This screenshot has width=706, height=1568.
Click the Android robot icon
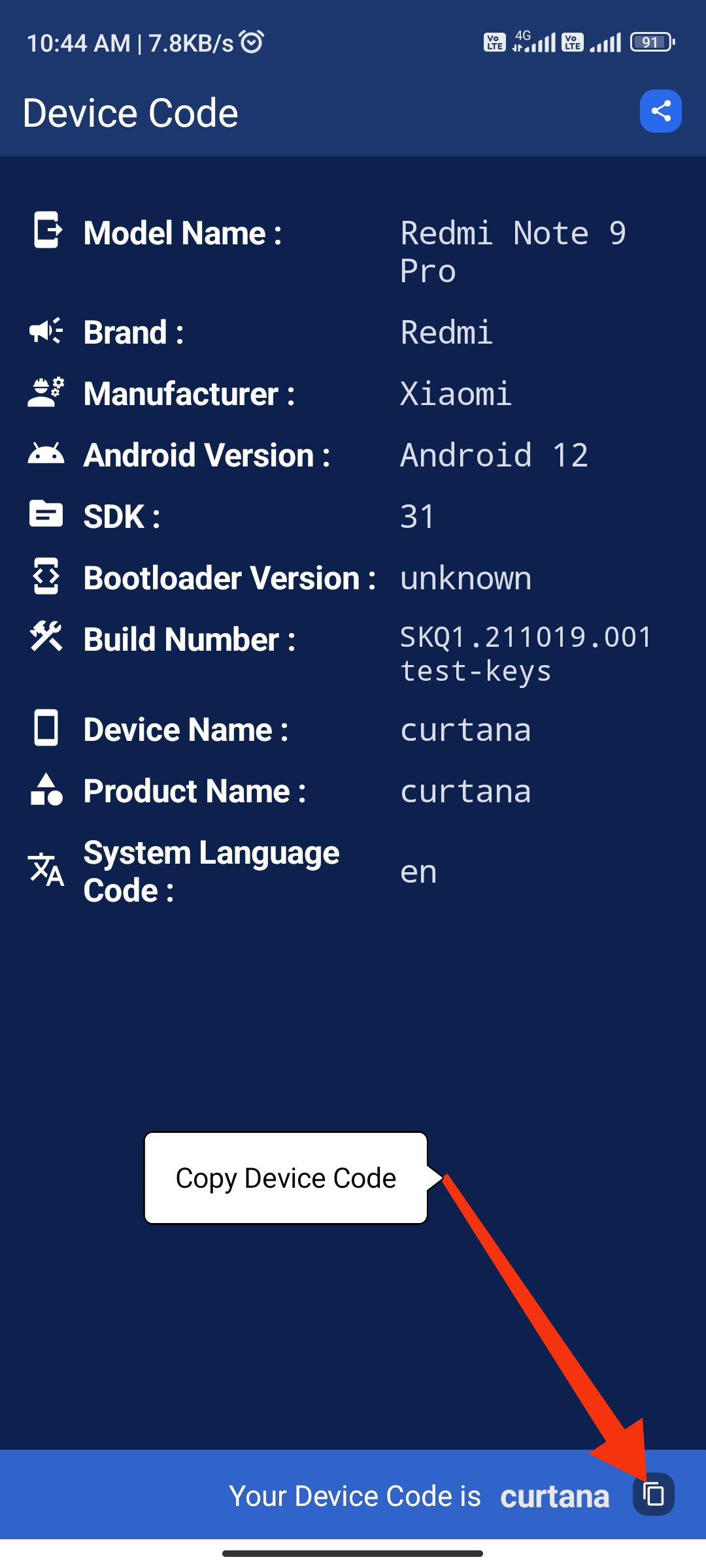coord(46,453)
